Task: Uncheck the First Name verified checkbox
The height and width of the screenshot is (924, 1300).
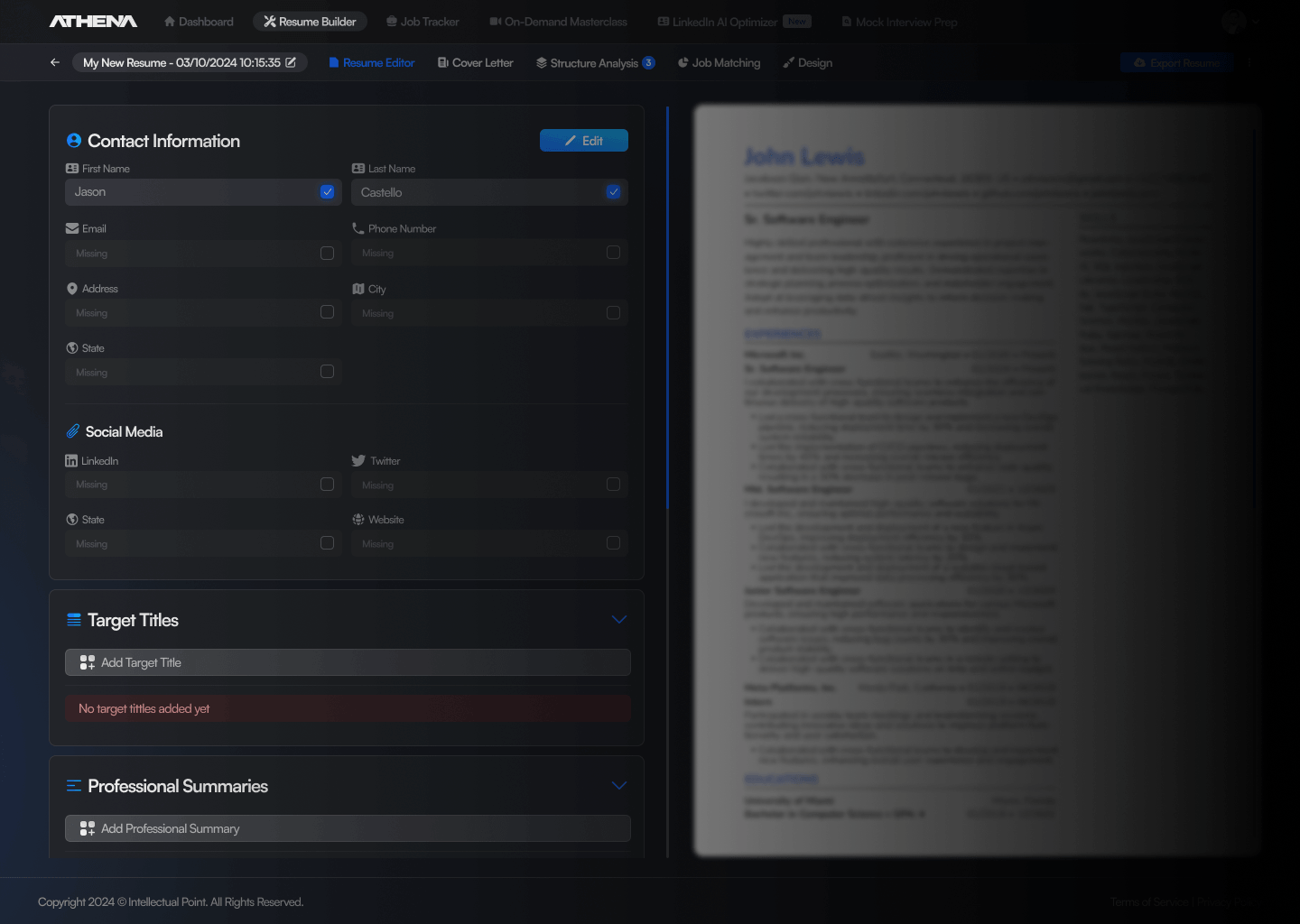Action: (x=327, y=191)
